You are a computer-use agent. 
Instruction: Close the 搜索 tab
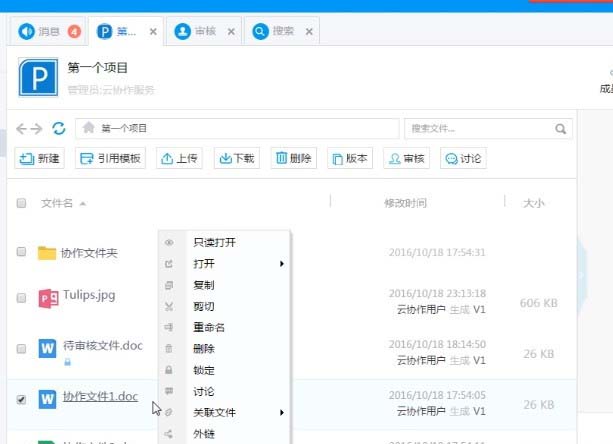309,32
